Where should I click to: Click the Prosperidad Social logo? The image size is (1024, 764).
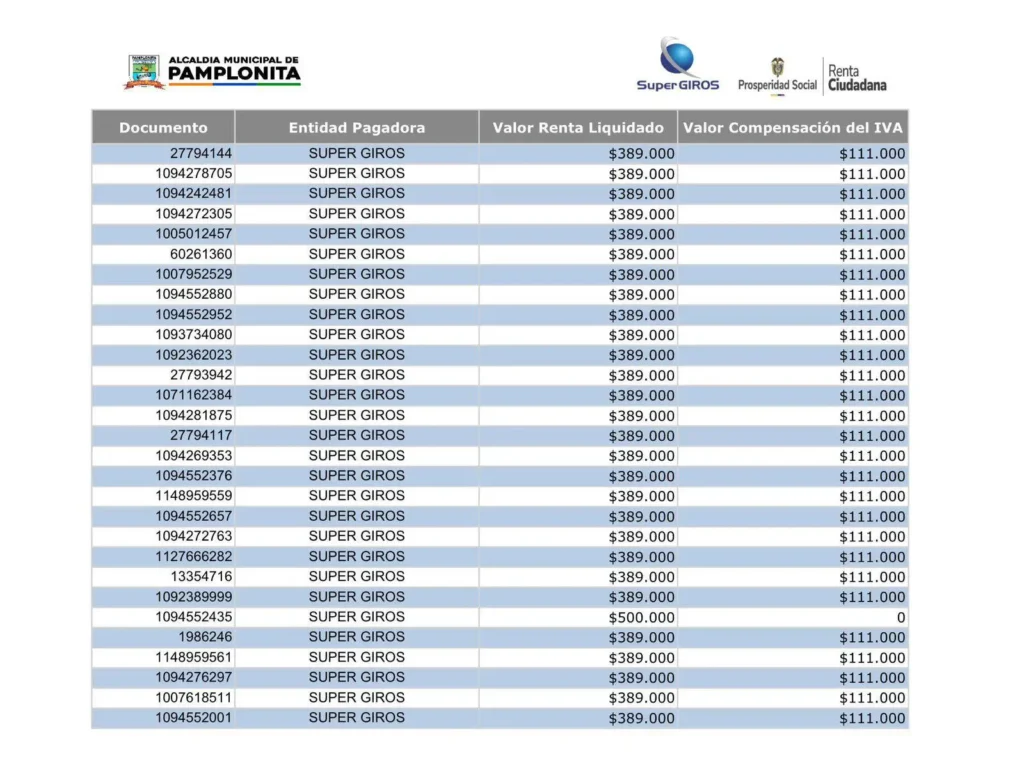coord(777,77)
